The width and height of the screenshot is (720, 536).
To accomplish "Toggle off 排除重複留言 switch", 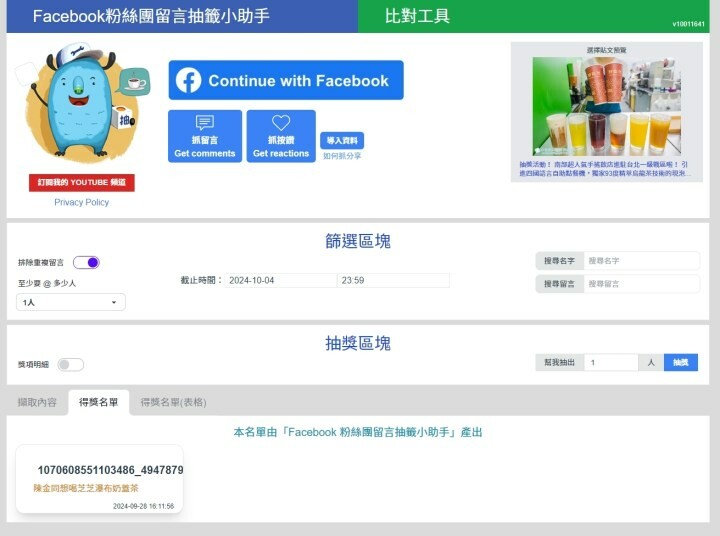I will pos(86,262).
